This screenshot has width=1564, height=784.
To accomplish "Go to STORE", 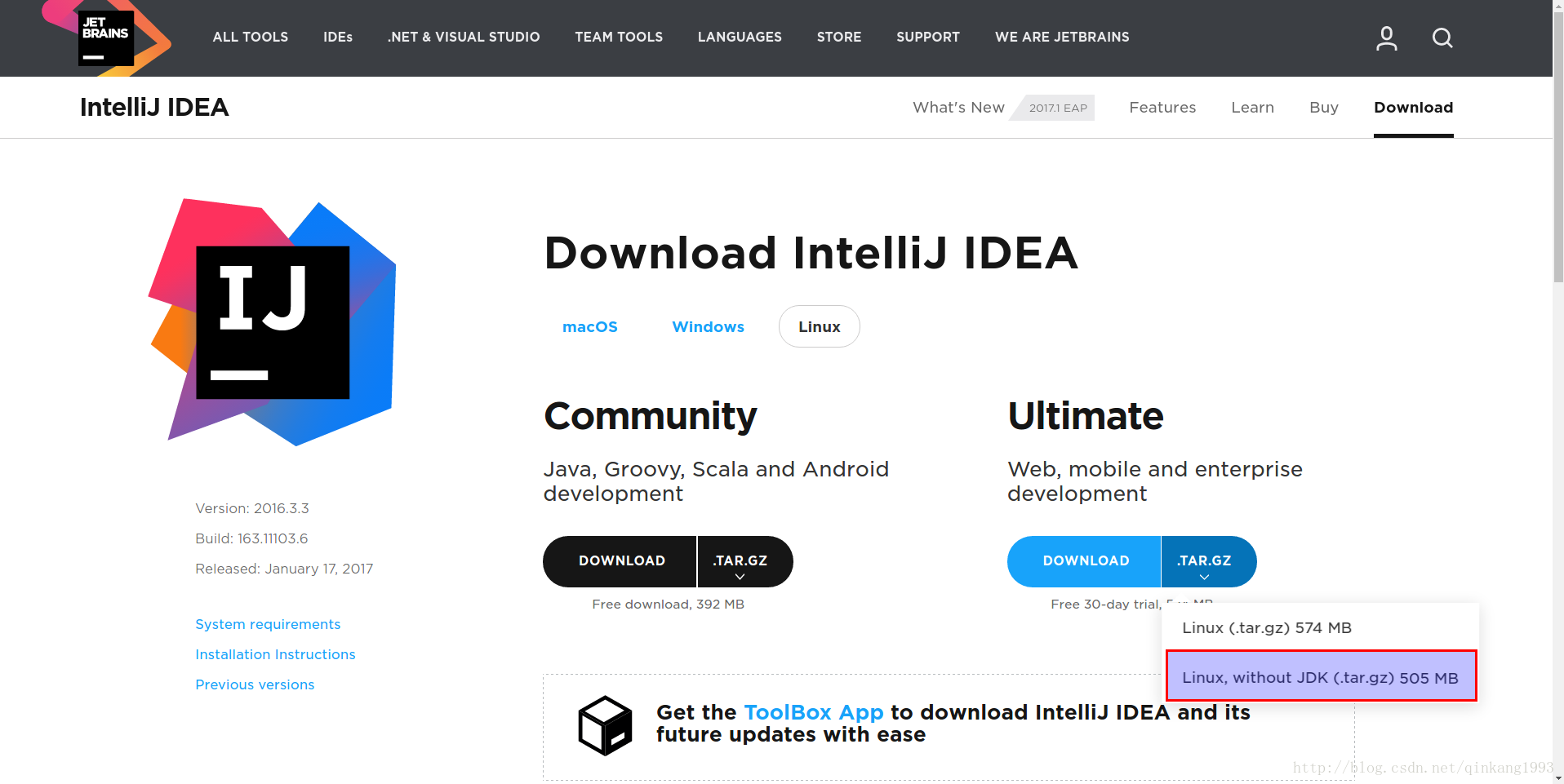I will point(839,37).
